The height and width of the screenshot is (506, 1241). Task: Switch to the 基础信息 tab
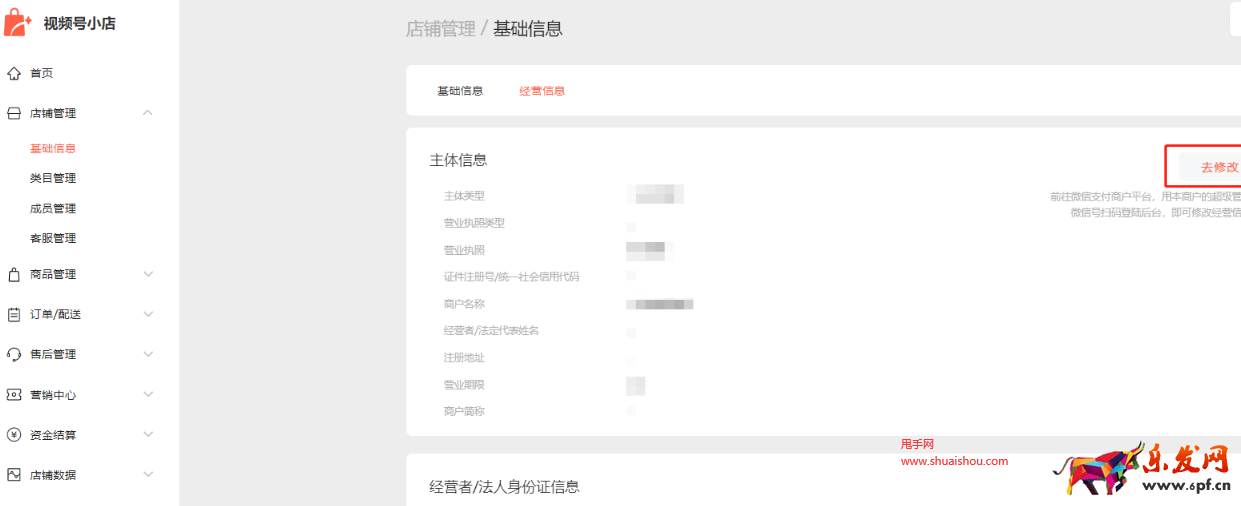pyautogui.click(x=460, y=91)
